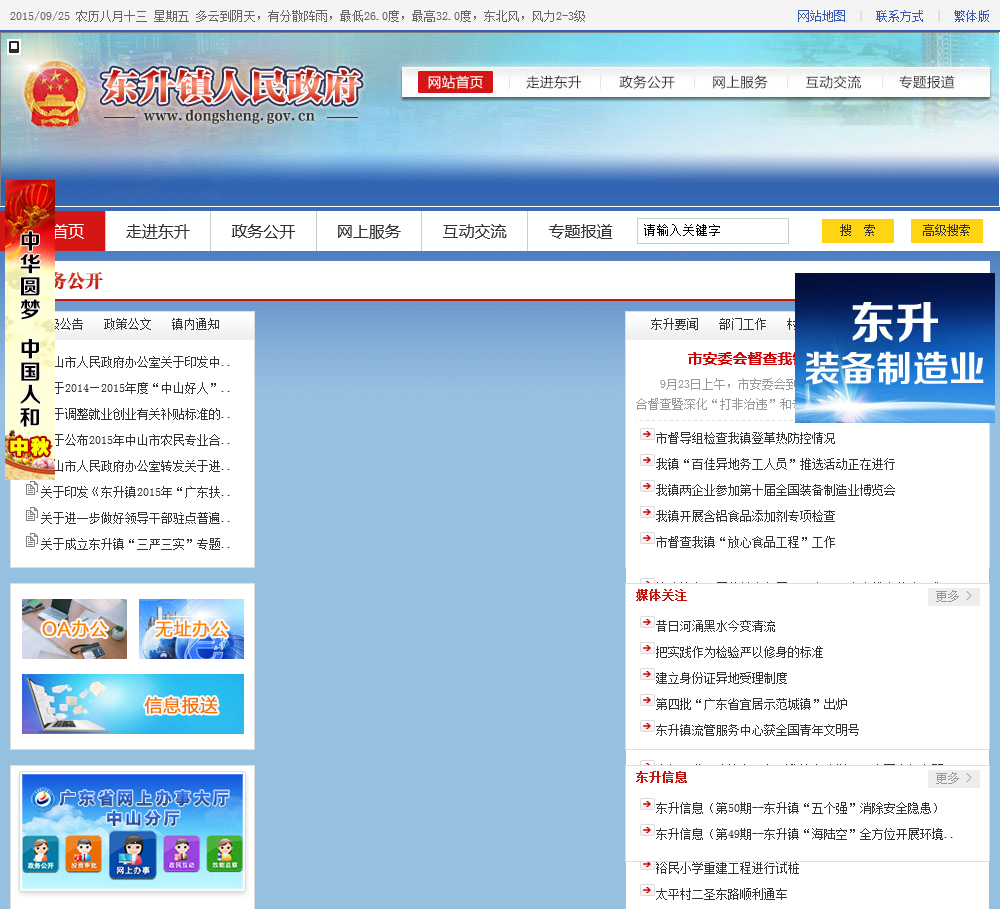Open 专题报道 in header navigation
This screenshot has height=909, width=1000.
tap(927, 82)
